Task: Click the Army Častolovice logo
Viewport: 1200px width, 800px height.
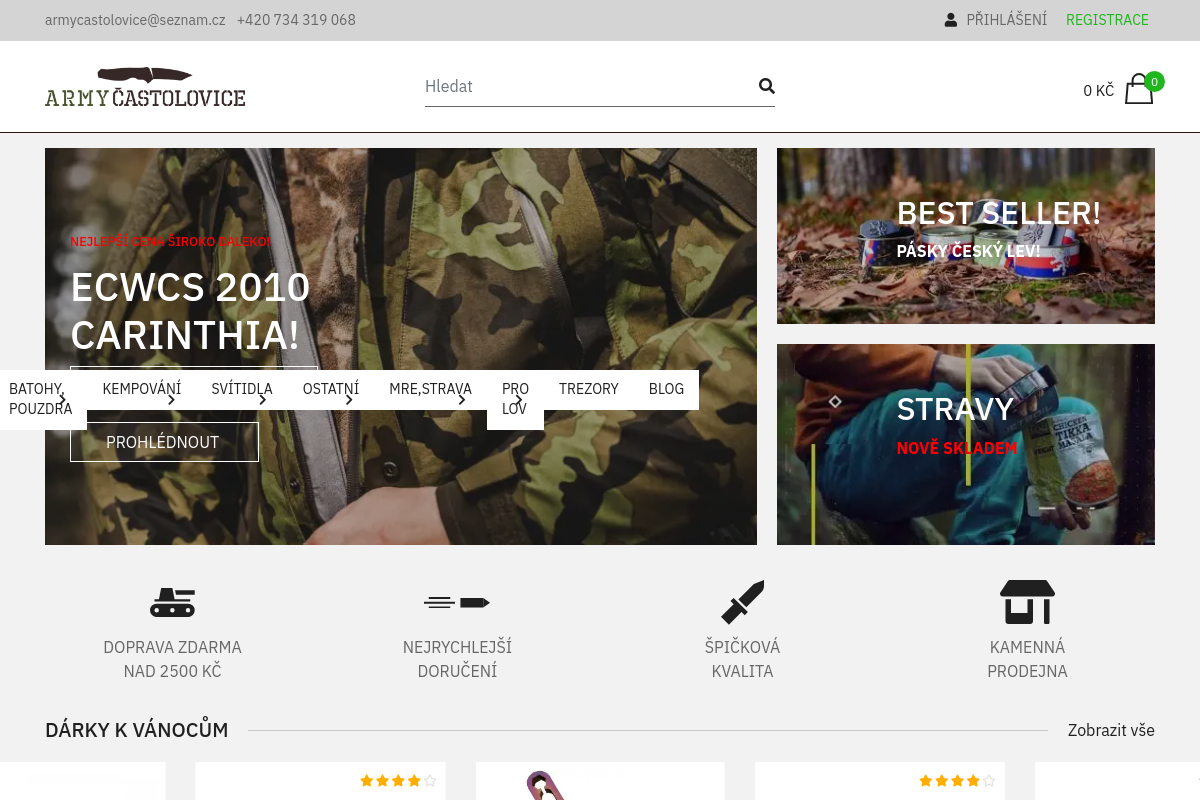Action: click(145, 88)
